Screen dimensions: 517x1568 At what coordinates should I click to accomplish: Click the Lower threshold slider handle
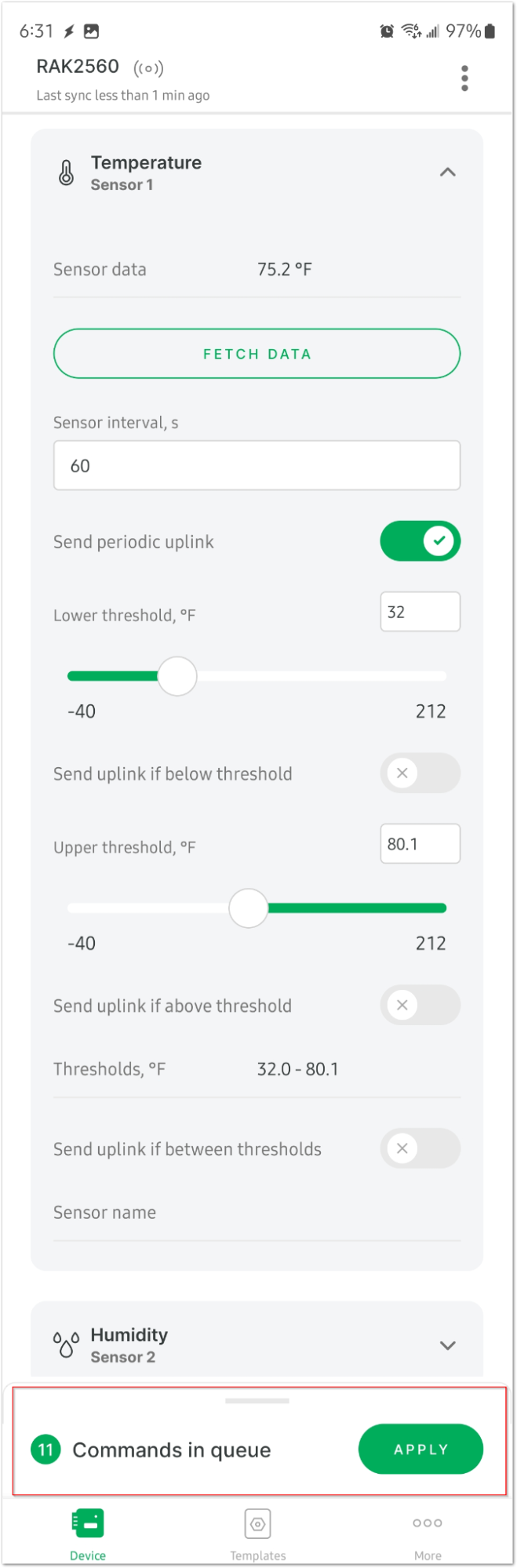177,676
